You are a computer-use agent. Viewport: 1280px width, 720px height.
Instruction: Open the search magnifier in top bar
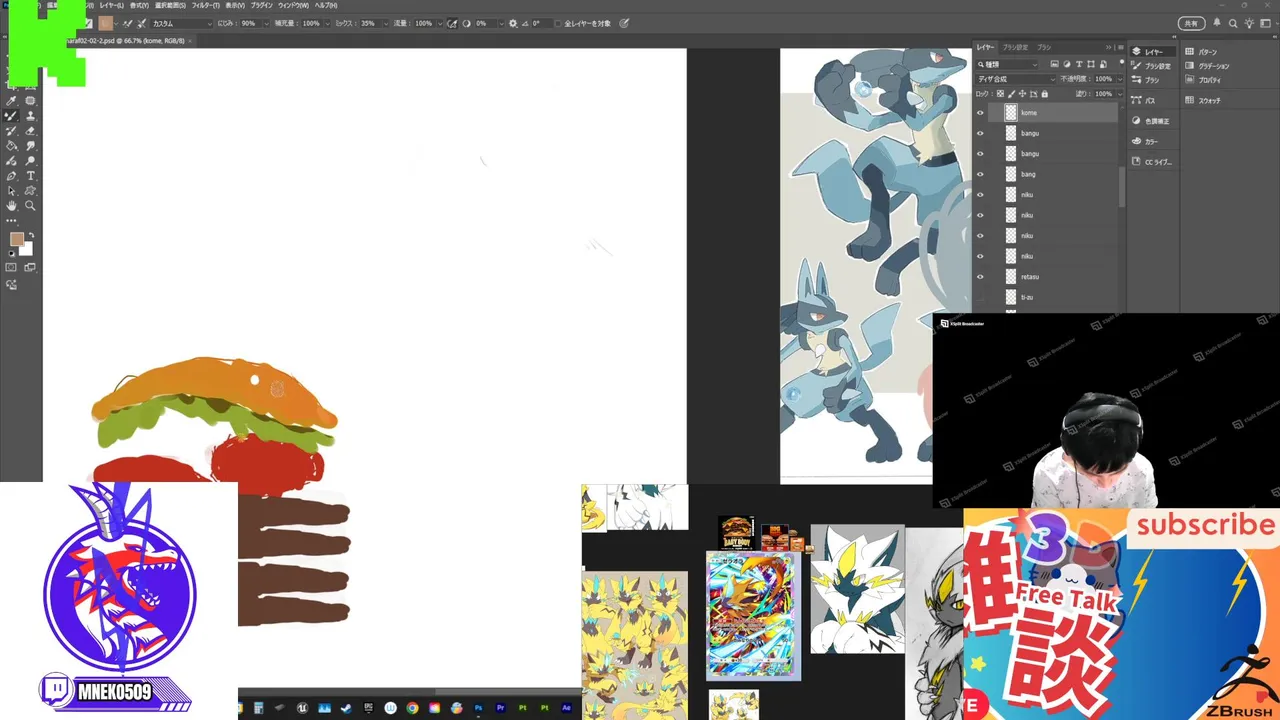pos(1233,23)
